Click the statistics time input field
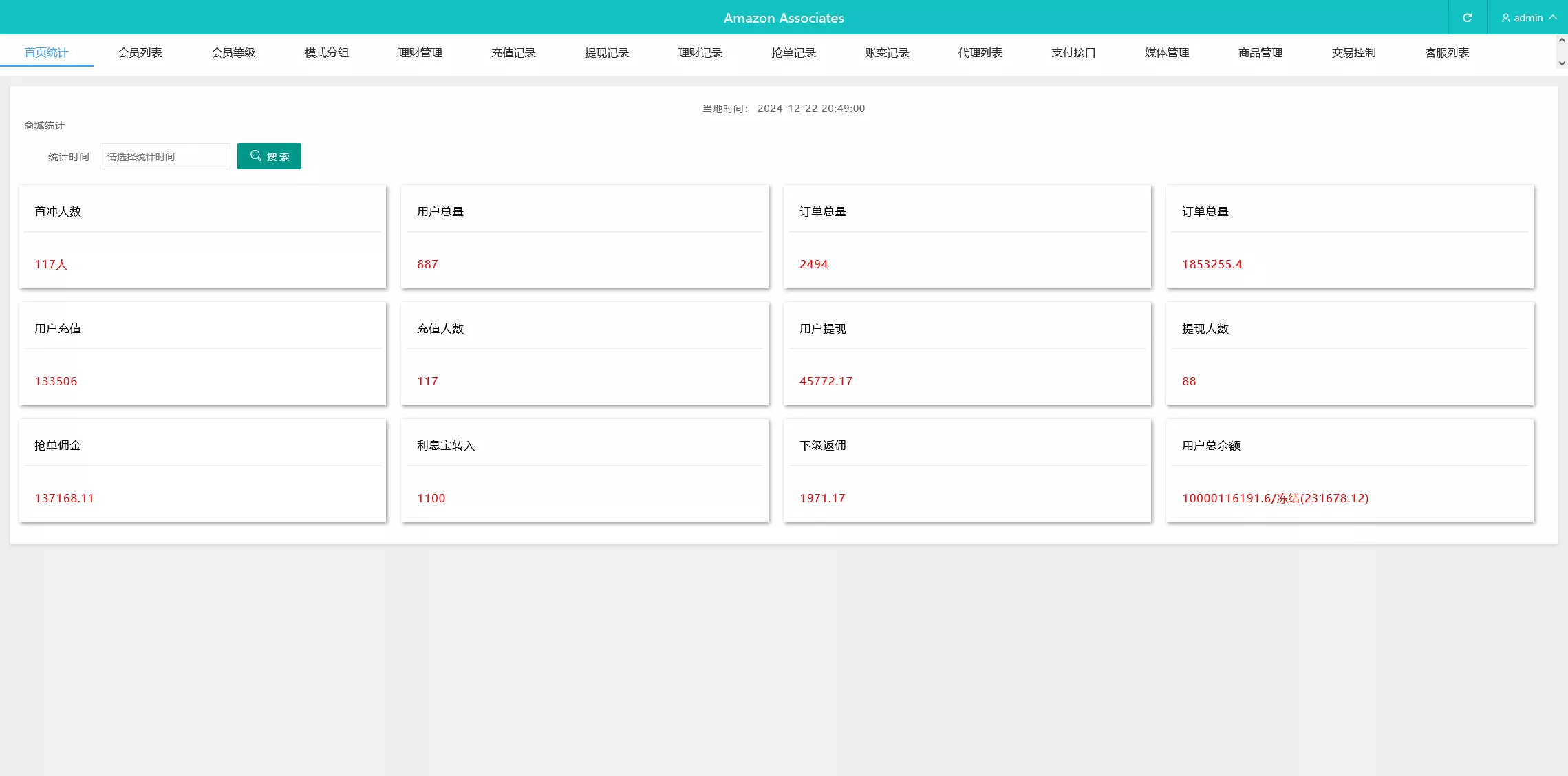The height and width of the screenshot is (776, 1568). pos(165,157)
